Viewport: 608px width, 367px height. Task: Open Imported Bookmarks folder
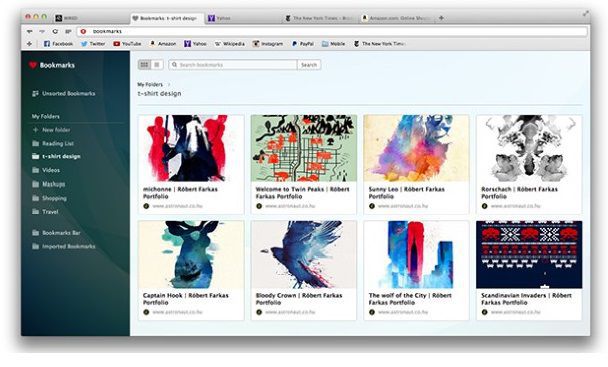coord(64,246)
